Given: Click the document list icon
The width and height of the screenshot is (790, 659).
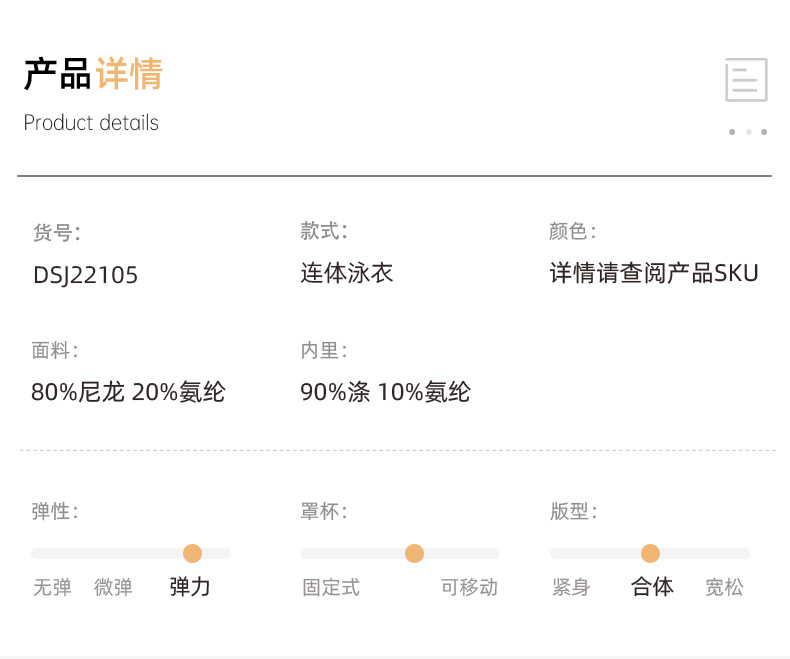Looking at the screenshot, I should pos(746,80).
